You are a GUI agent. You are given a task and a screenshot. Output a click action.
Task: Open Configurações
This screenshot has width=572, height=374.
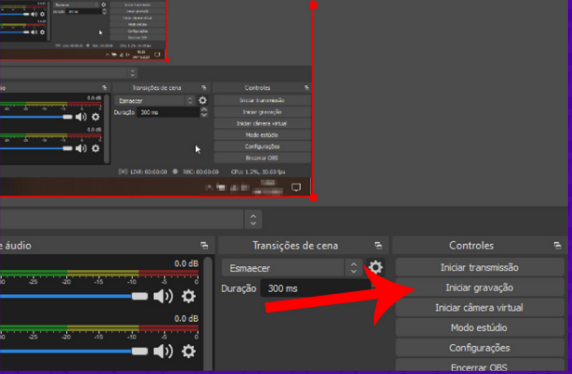coord(479,348)
